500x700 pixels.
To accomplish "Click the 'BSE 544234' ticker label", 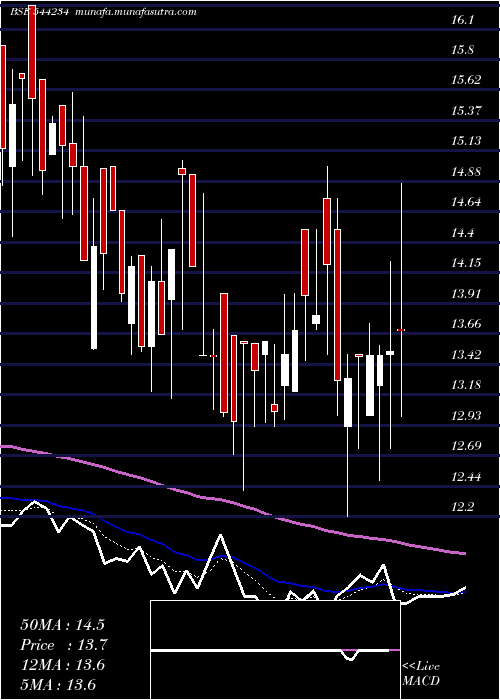I will 39,12.
